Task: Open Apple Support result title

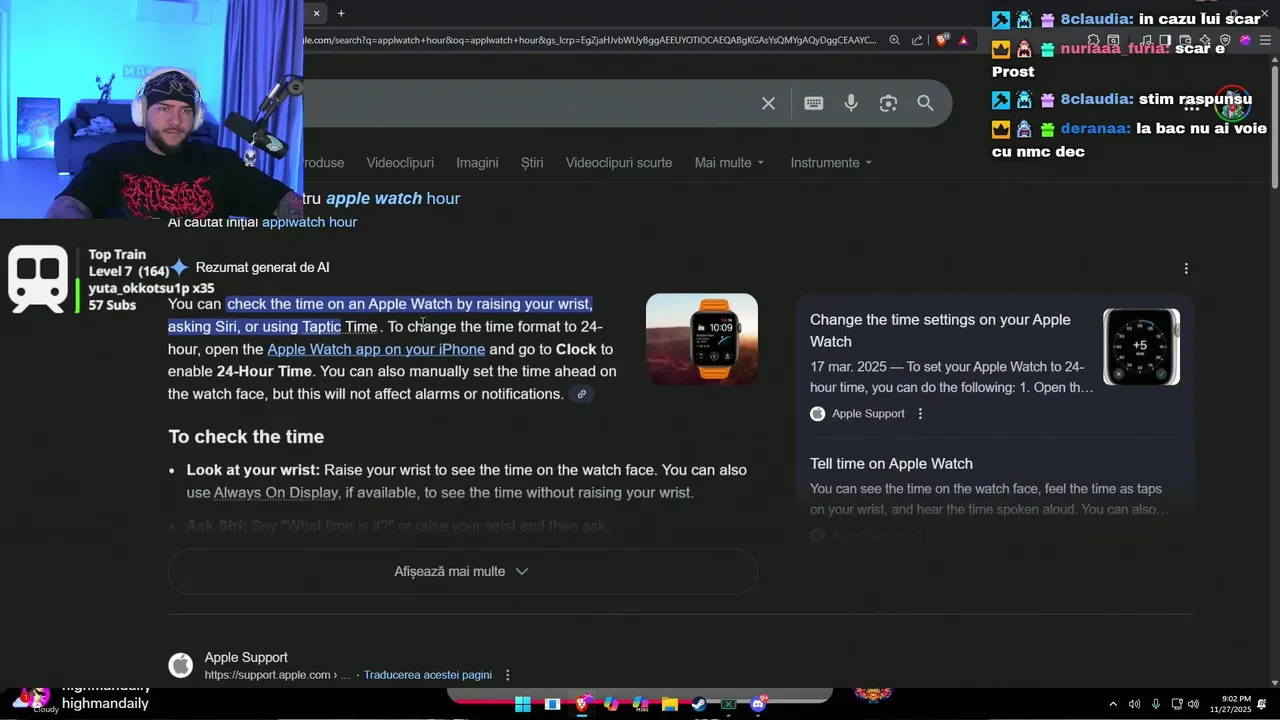Action: [246, 657]
